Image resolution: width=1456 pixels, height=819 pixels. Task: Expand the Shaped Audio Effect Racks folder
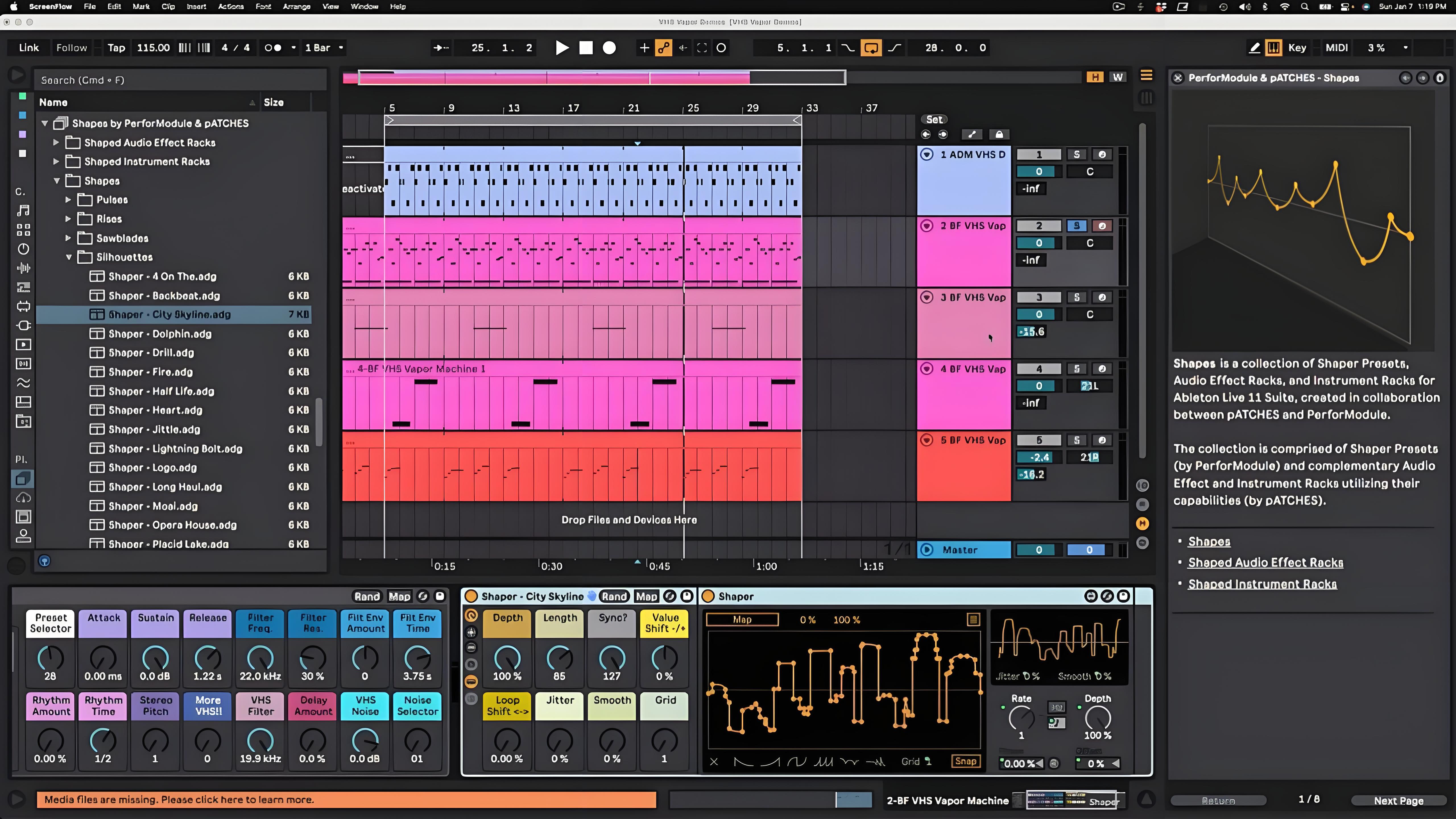(x=56, y=142)
